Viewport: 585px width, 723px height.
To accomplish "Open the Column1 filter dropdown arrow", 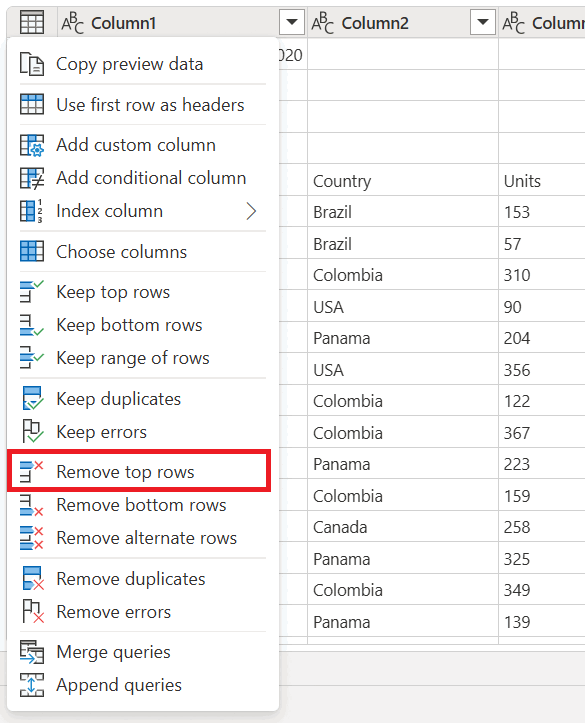I will pyautogui.click(x=292, y=22).
